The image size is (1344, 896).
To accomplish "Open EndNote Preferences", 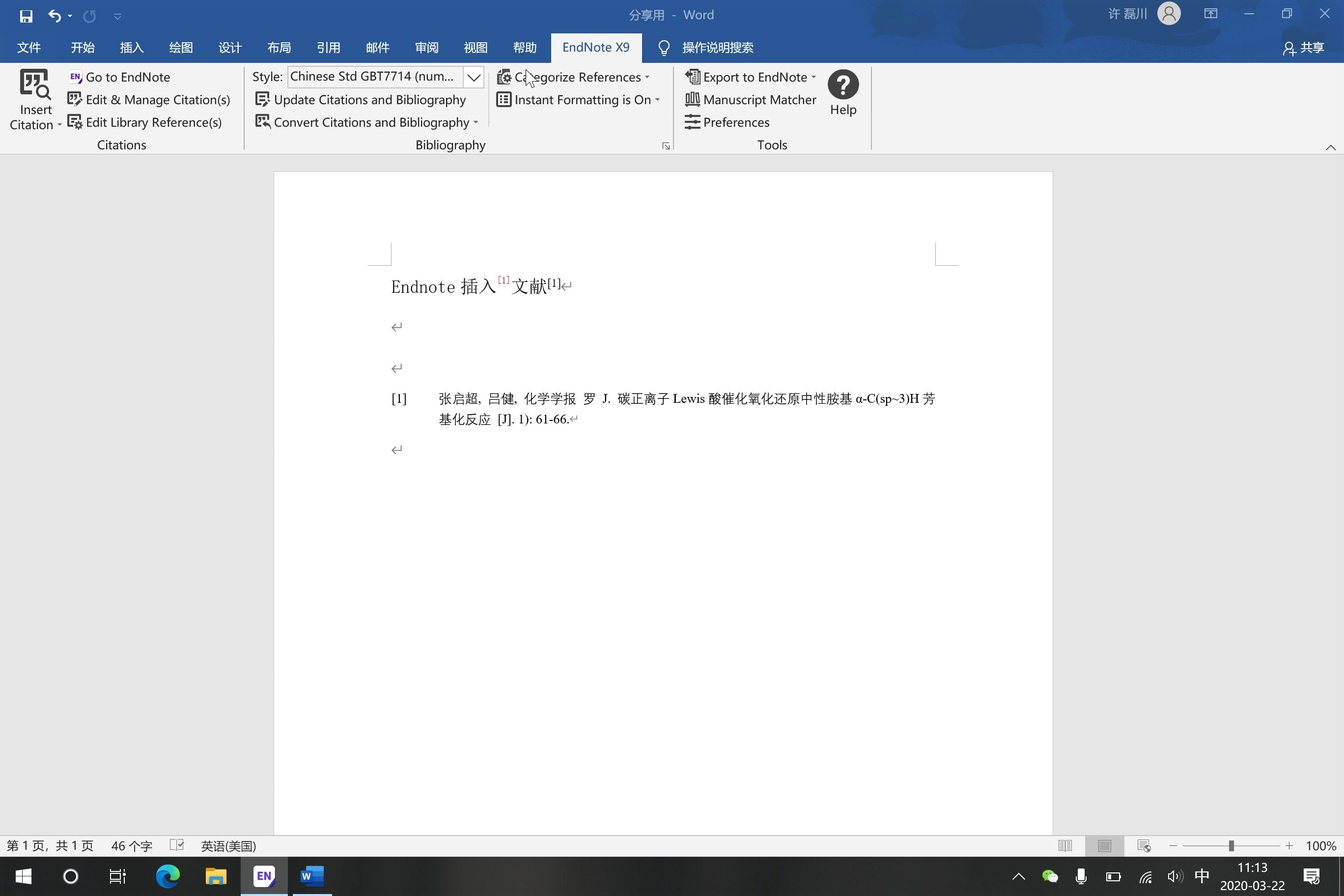I will coord(728,122).
